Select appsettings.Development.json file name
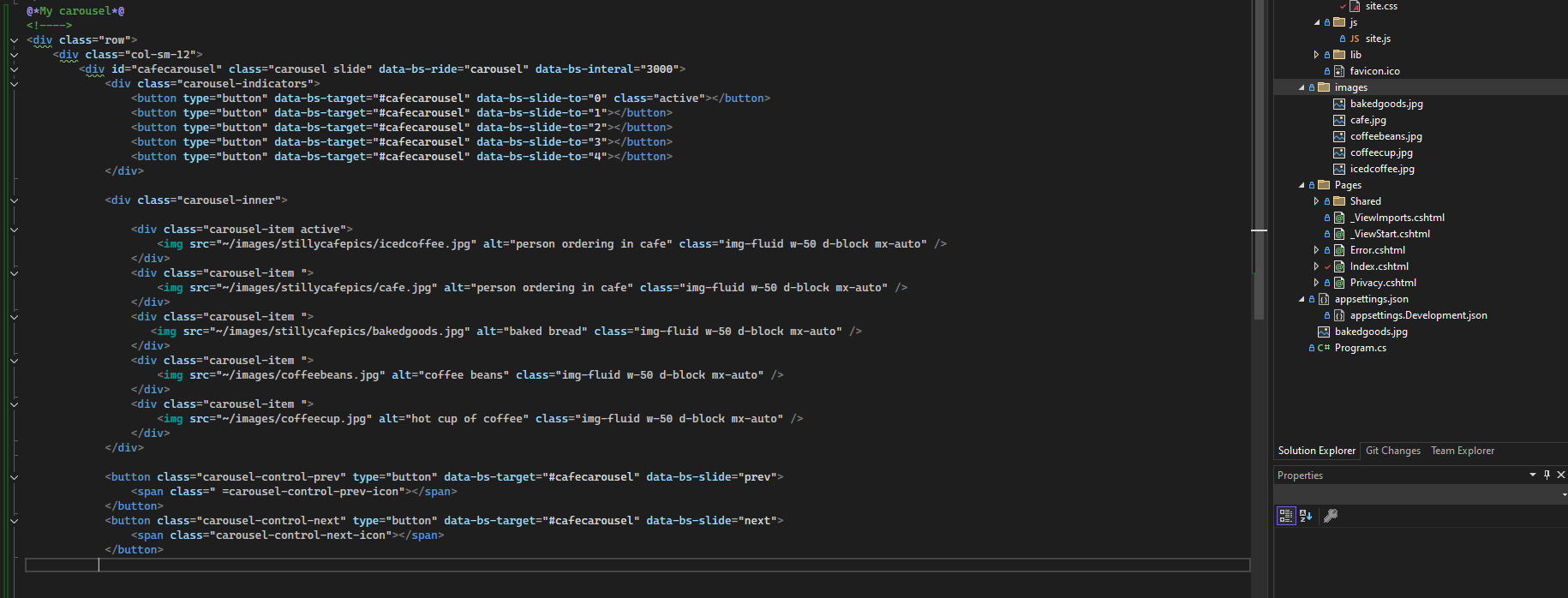This screenshot has height=598, width=1568. pos(1418,315)
